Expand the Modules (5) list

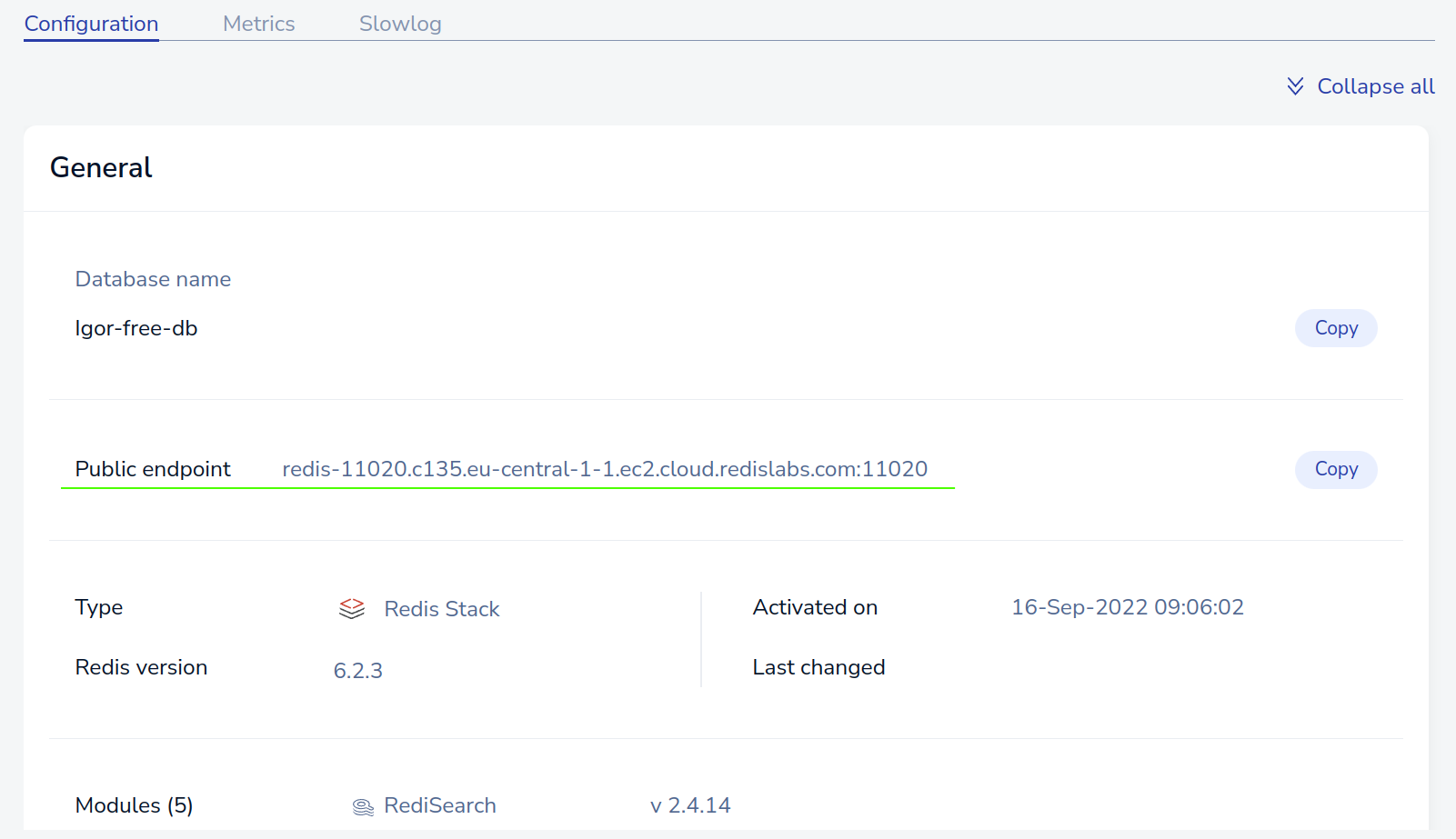(x=134, y=805)
